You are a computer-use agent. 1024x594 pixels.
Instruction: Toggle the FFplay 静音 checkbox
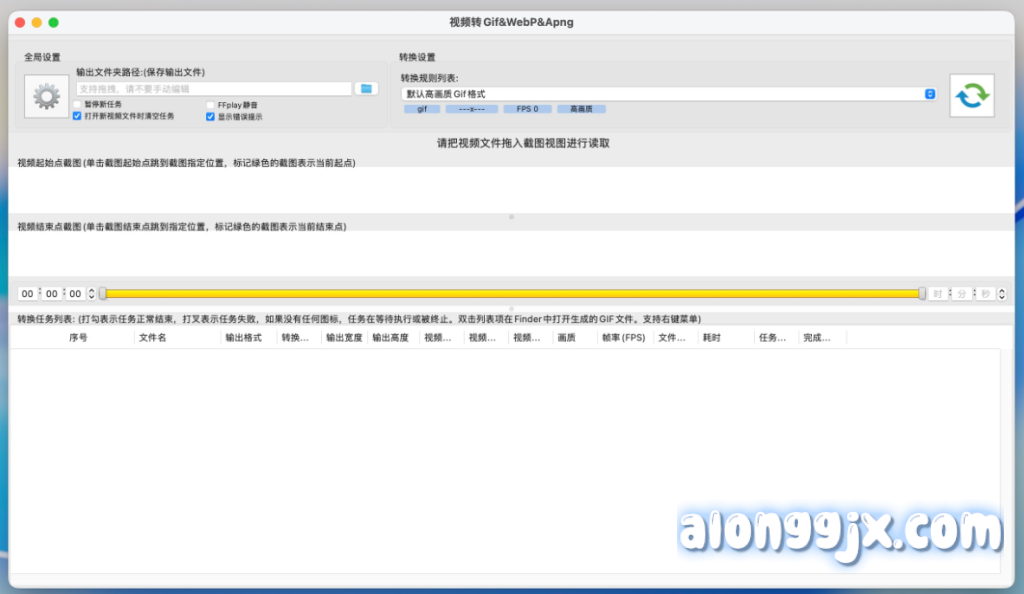[210, 104]
